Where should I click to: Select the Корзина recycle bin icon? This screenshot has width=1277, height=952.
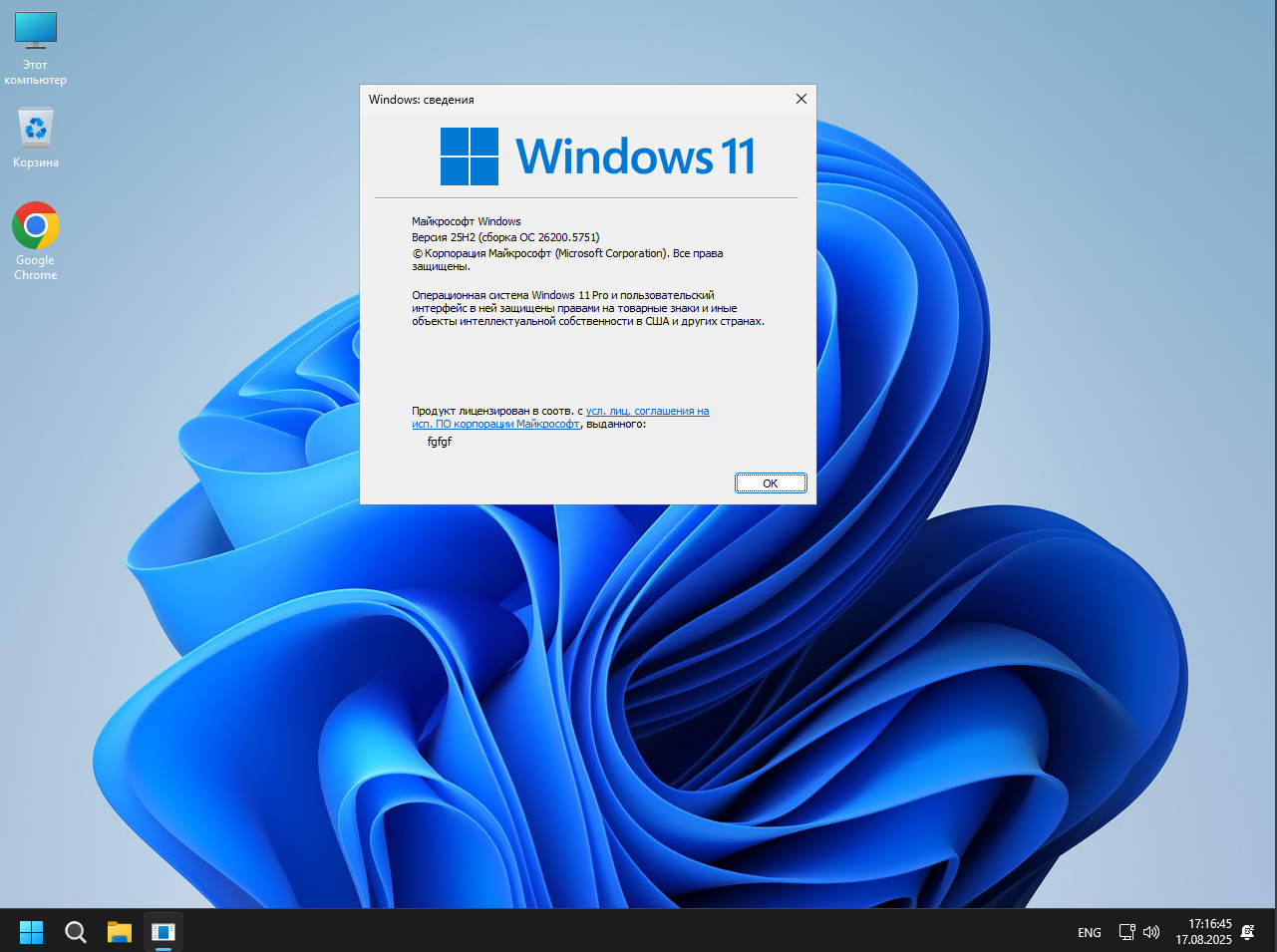[x=36, y=138]
